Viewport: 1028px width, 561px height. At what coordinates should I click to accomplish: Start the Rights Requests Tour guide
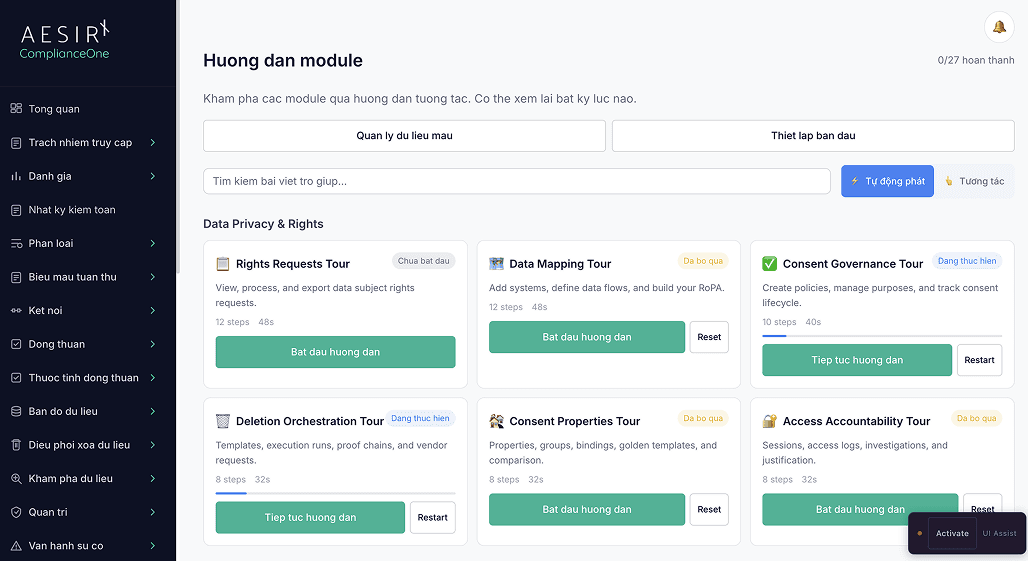[335, 352]
